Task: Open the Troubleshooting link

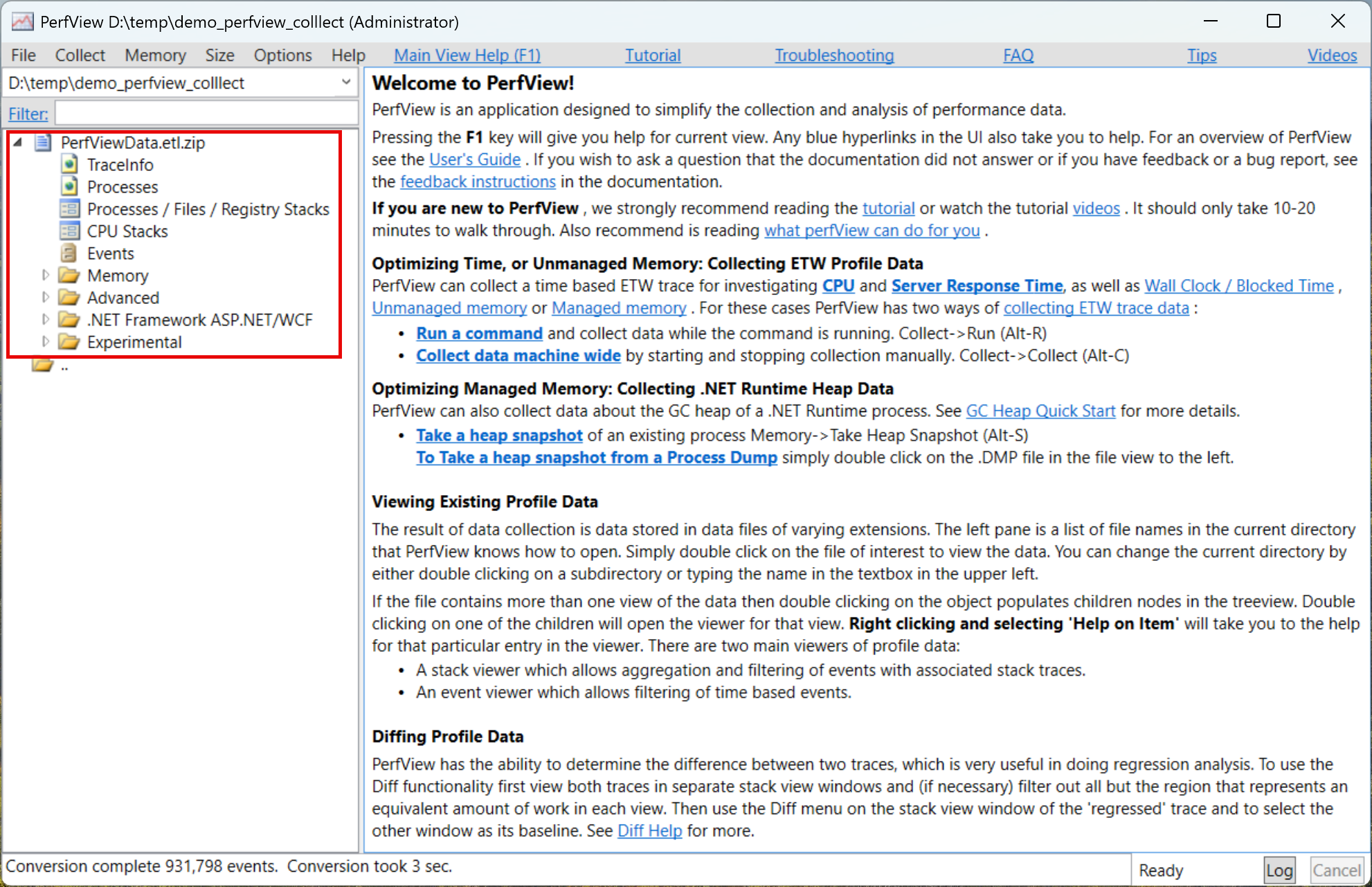Action: click(x=834, y=55)
